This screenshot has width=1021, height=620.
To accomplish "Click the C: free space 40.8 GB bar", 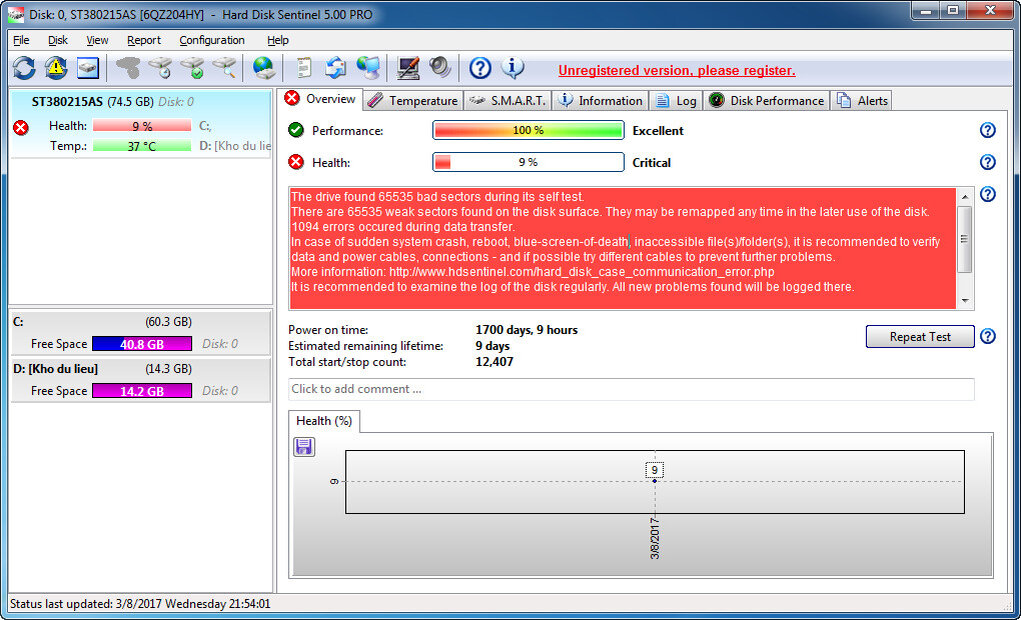I will click(142, 344).
